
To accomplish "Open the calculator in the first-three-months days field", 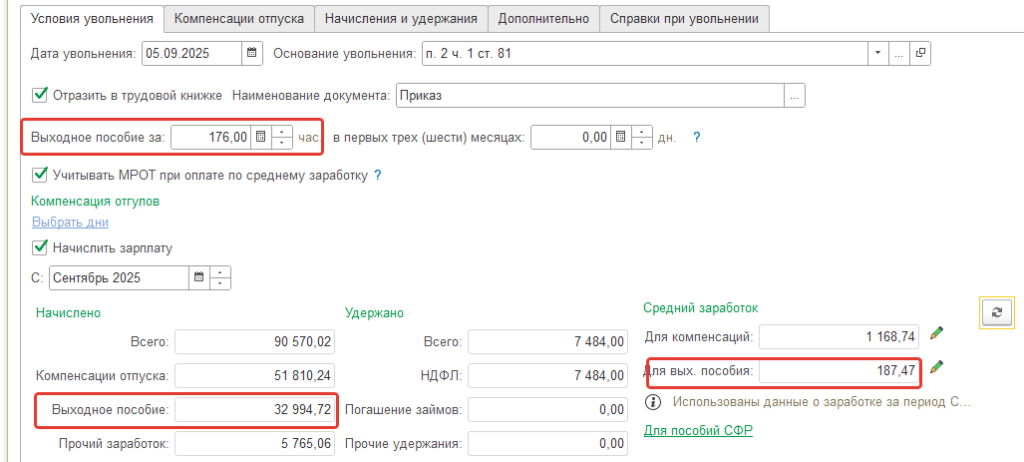I will (x=621, y=137).
